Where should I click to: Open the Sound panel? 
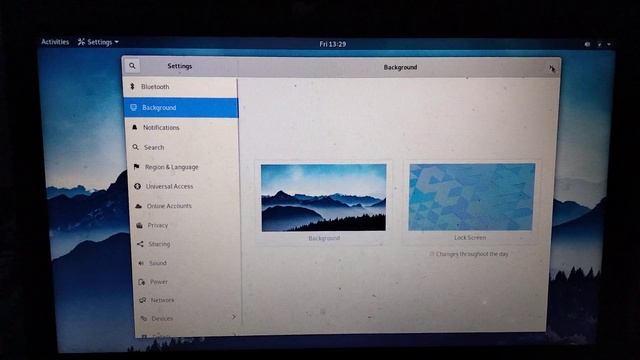click(187, 263)
